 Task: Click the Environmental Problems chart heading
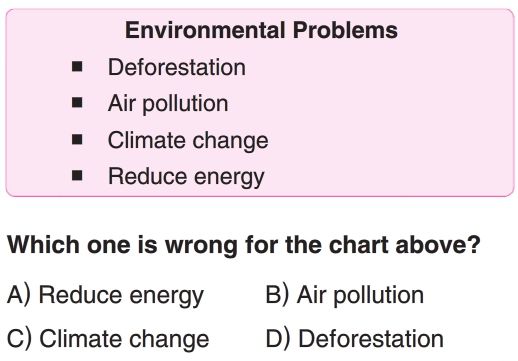261,30
